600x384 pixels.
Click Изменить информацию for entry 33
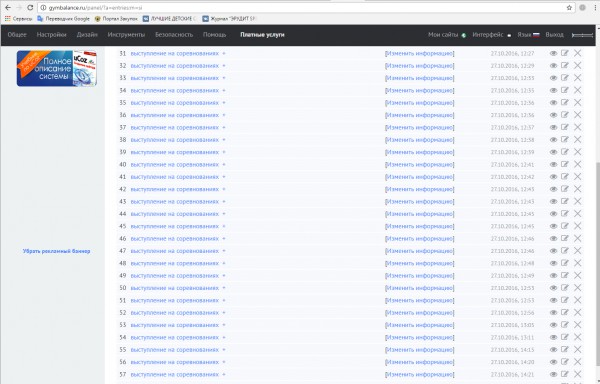(419, 78)
